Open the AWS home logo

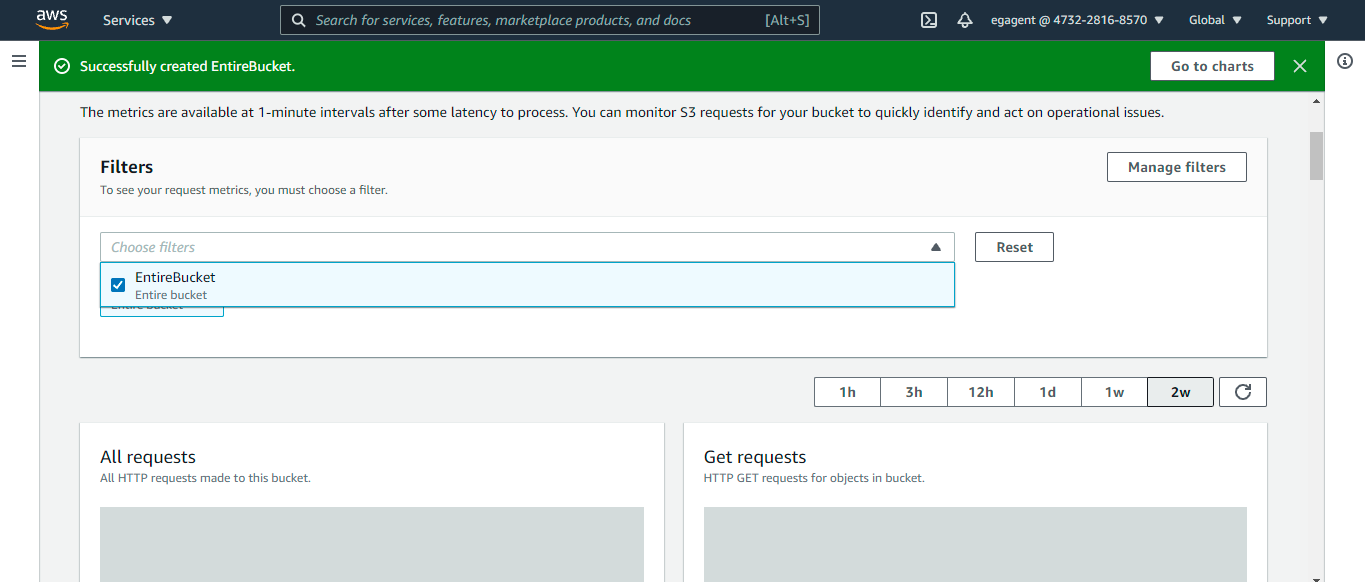[51, 19]
